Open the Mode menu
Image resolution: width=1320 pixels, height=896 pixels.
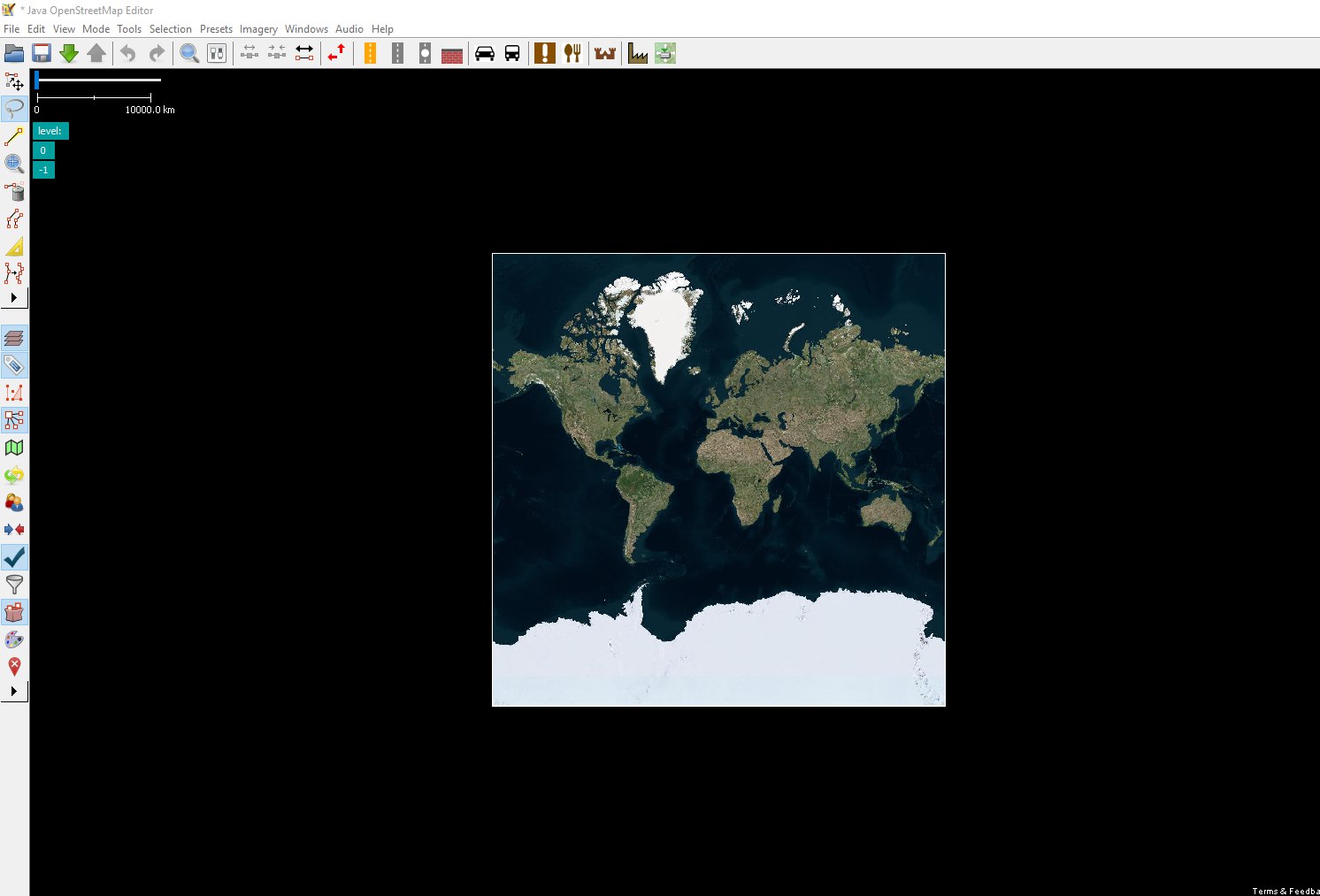click(x=96, y=29)
